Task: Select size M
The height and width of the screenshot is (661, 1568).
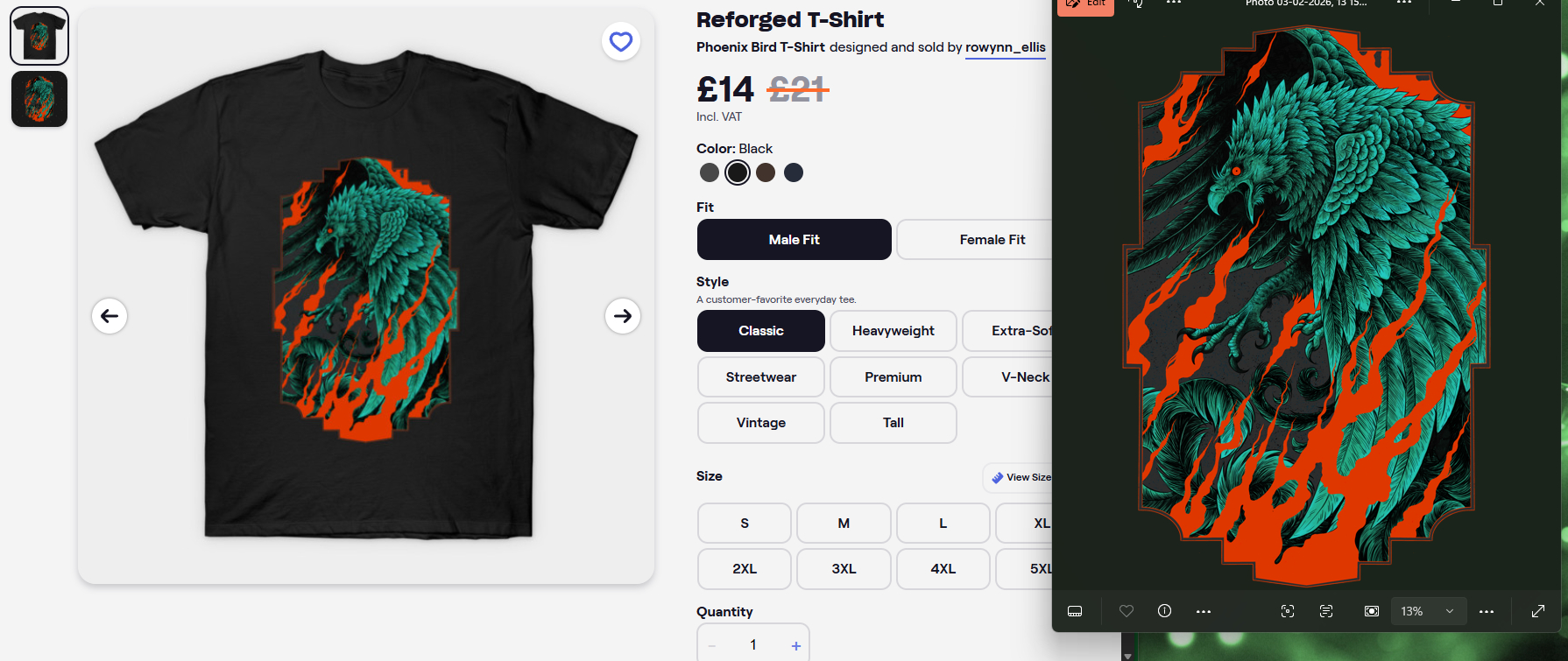Action: [844, 524]
